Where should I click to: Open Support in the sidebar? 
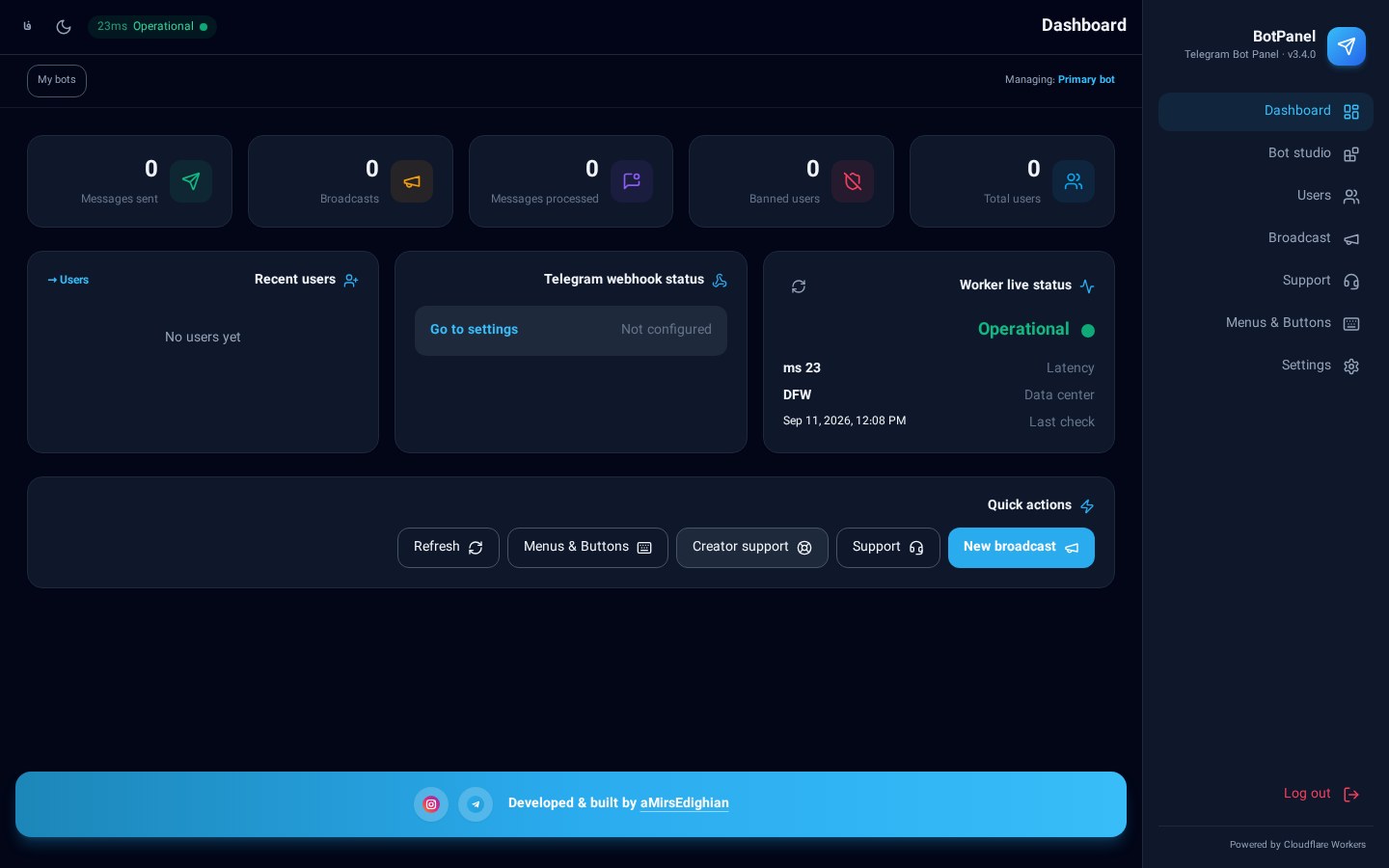[x=1266, y=281]
